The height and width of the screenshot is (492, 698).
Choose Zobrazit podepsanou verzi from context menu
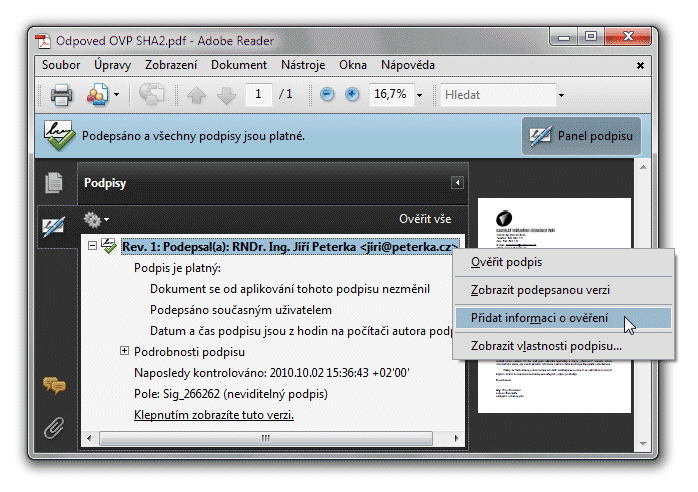click(x=563, y=290)
